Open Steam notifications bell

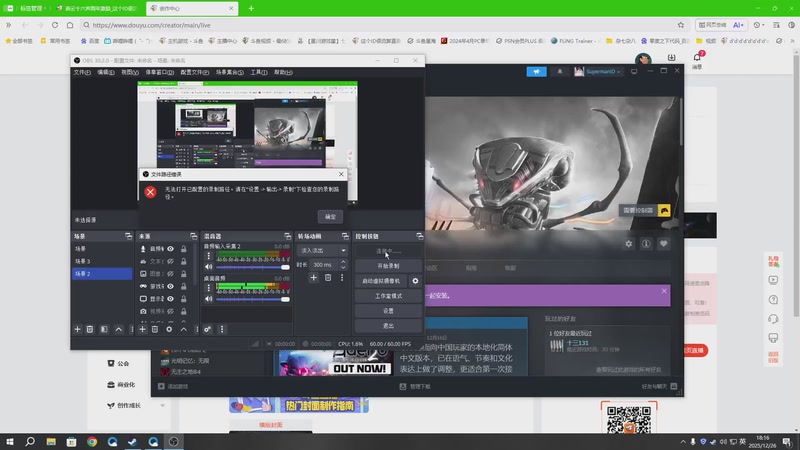coord(560,72)
